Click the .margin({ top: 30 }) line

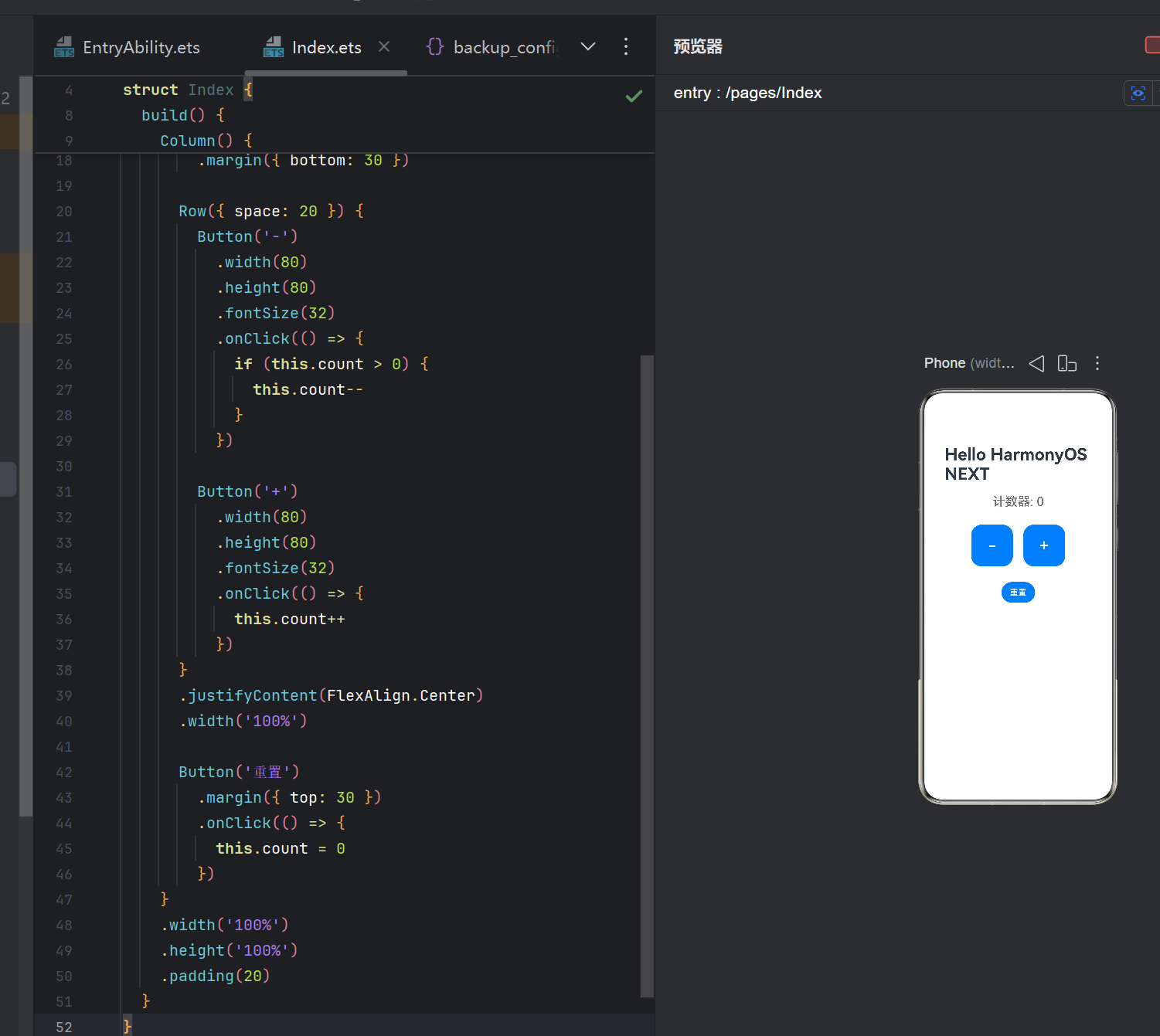[290, 797]
